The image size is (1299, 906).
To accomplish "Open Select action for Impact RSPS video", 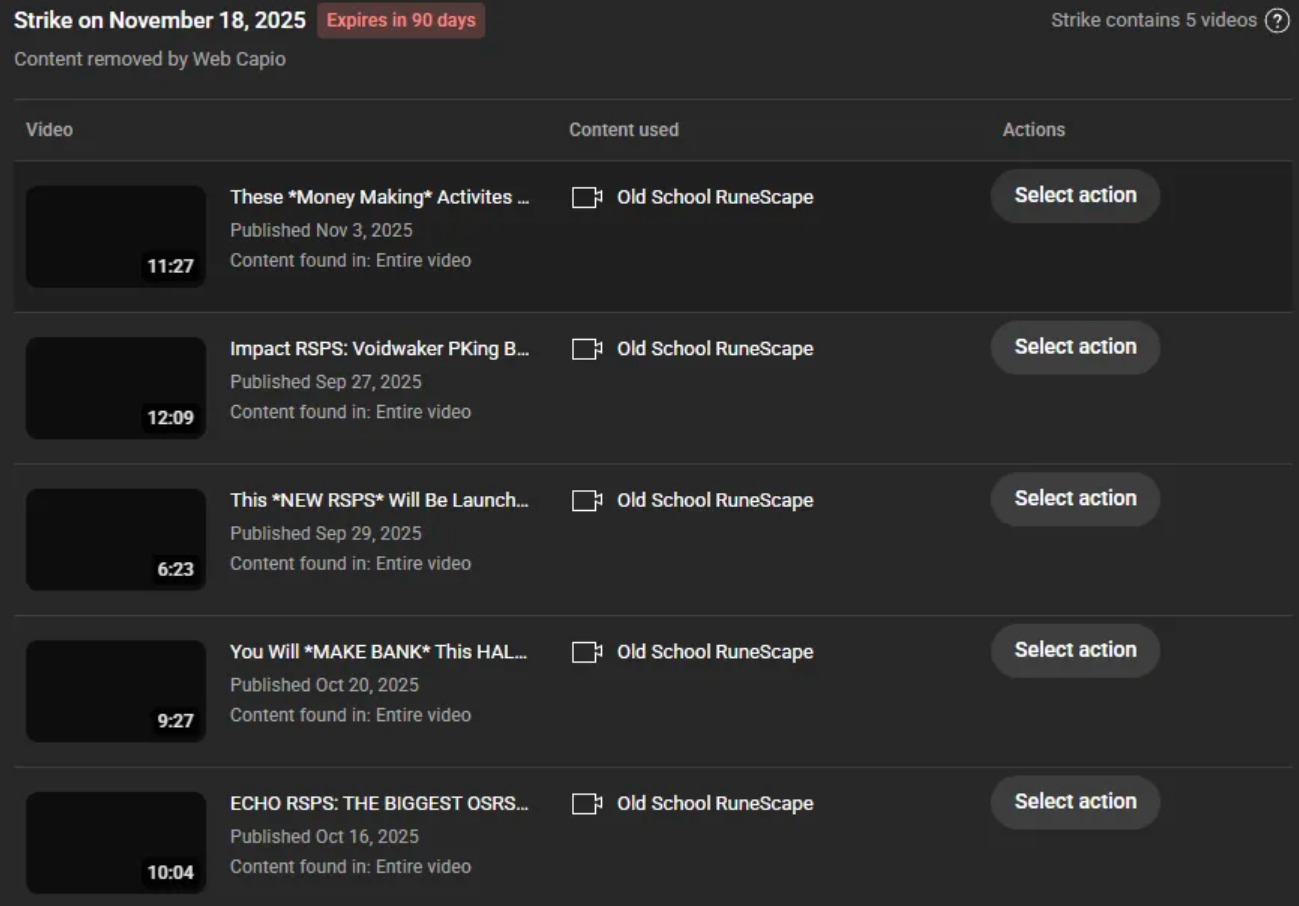I will click(x=1075, y=347).
